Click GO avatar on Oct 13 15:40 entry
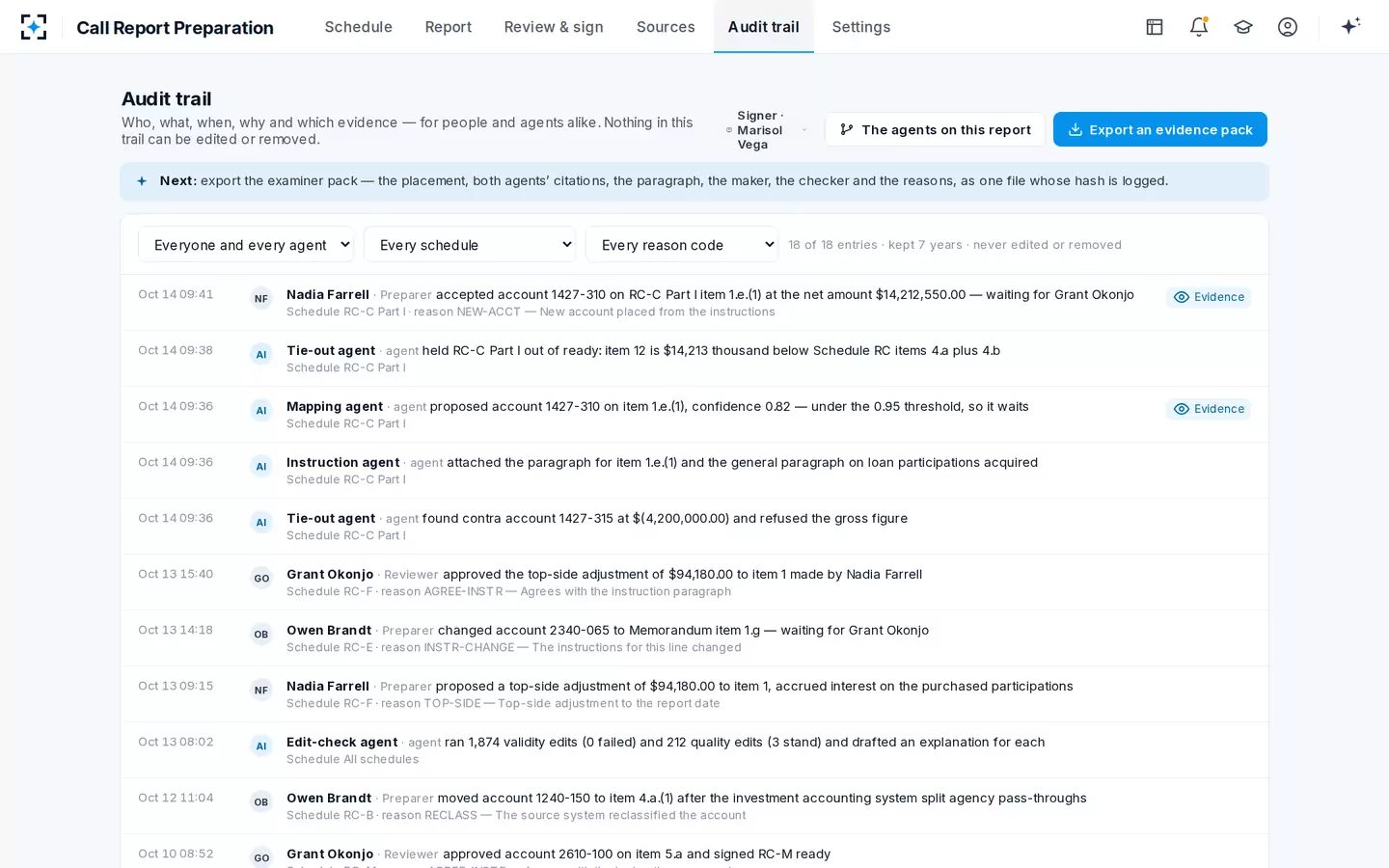This screenshot has width=1389, height=868. coord(261,579)
